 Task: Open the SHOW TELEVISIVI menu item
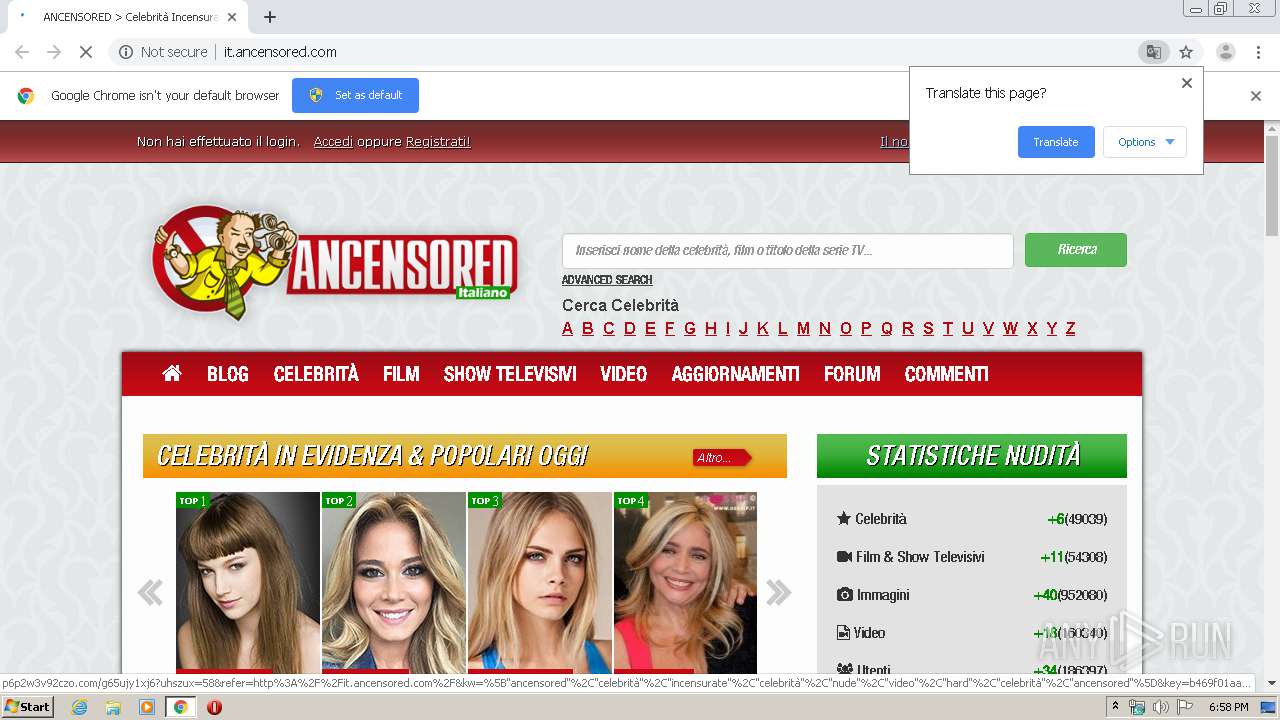(510, 374)
